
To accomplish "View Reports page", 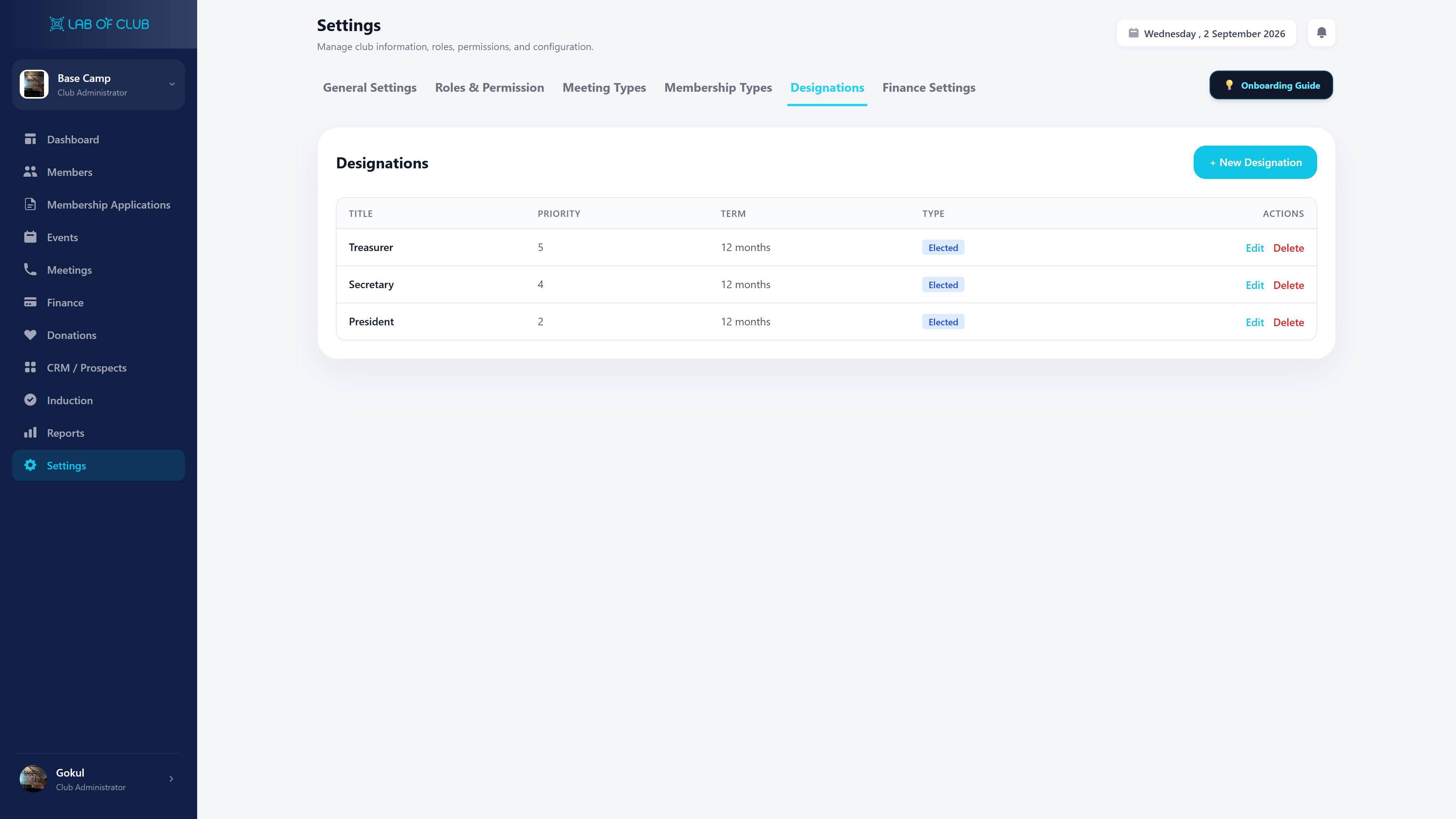I will 98,433.
